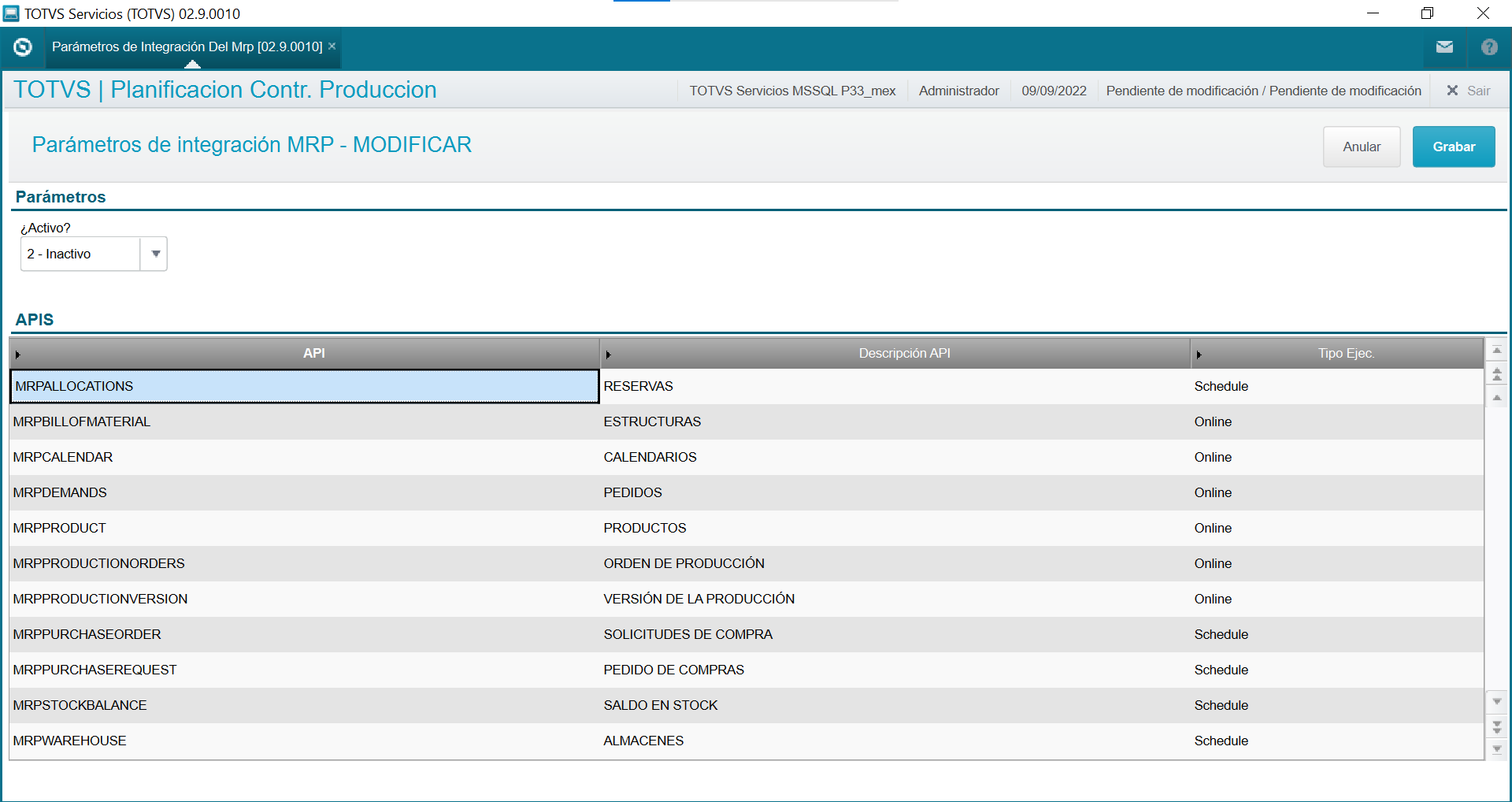1512x802 pixels.
Task: Click the TOTVS Servicios MSSQL P33_mex label
Action: point(792,91)
